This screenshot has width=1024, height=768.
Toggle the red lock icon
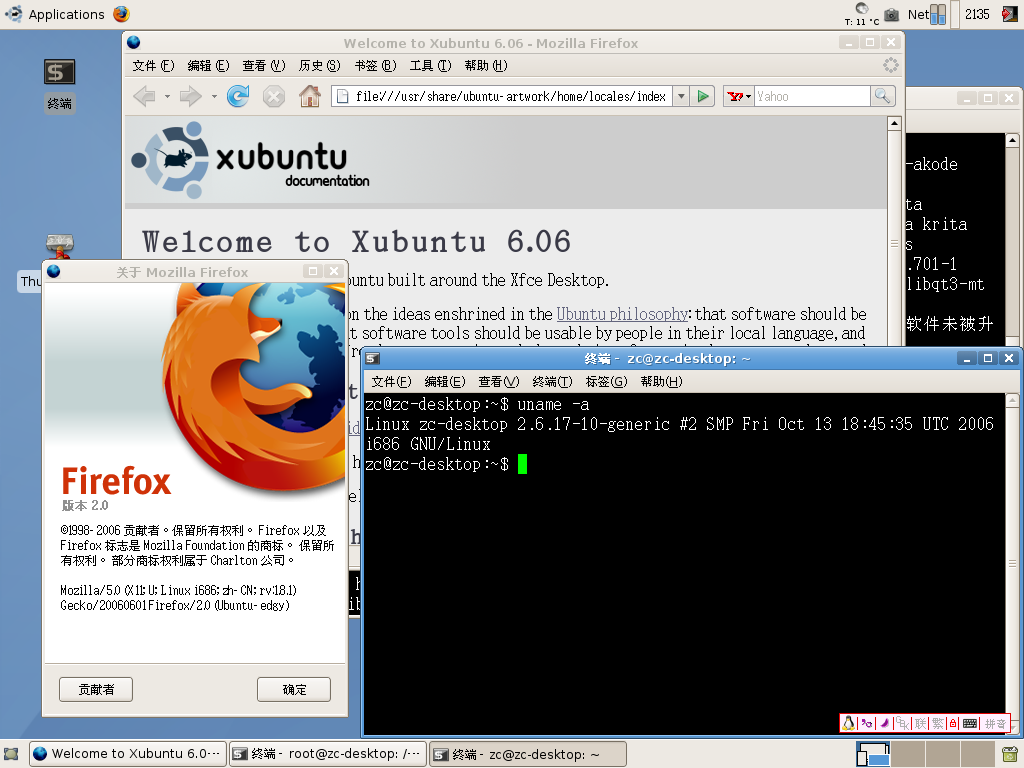click(x=953, y=723)
